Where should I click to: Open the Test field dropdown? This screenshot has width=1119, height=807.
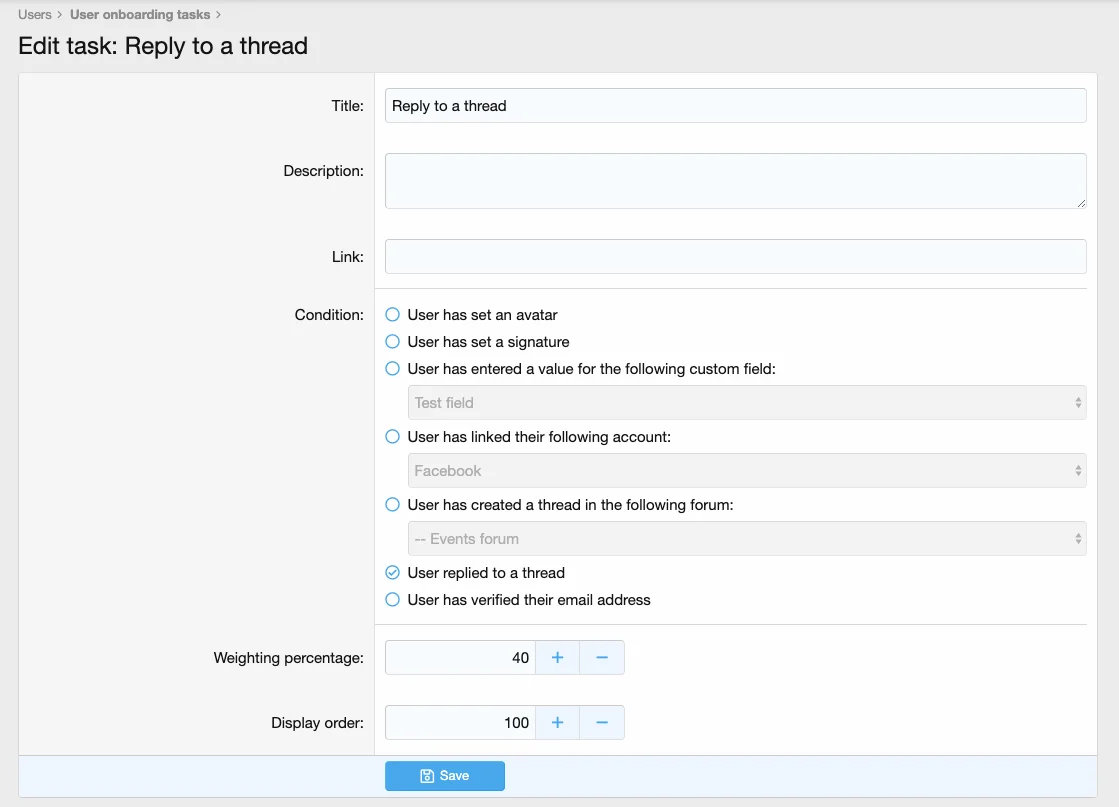point(746,403)
